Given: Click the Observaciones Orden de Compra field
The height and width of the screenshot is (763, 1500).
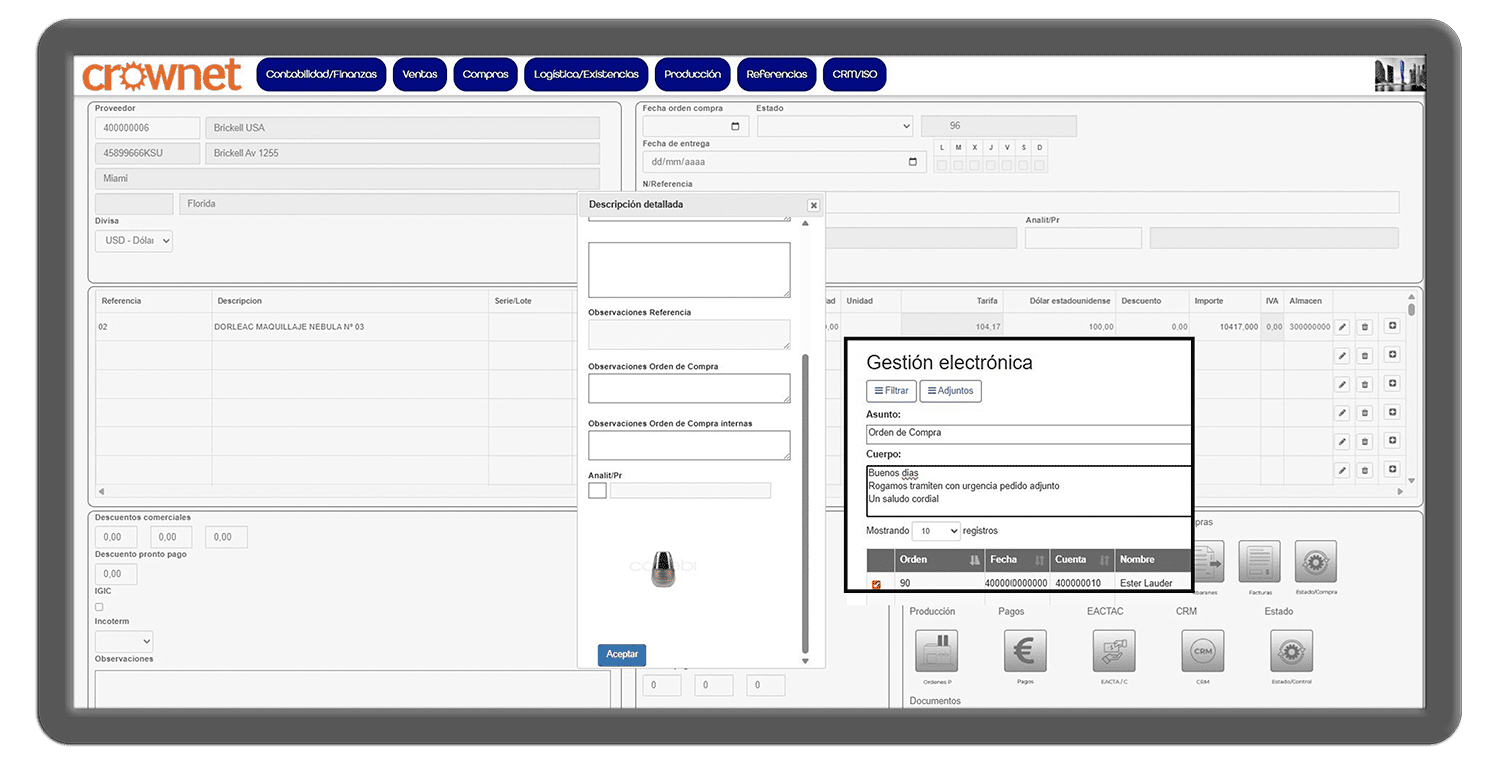Looking at the screenshot, I should point(689,388).
